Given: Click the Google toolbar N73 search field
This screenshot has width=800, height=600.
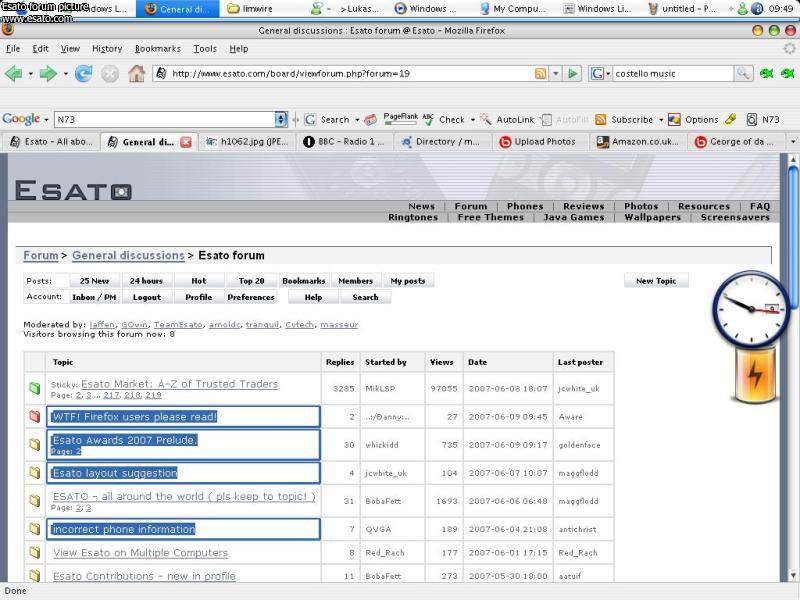Looking at the screenshot, I should [164, 119].
